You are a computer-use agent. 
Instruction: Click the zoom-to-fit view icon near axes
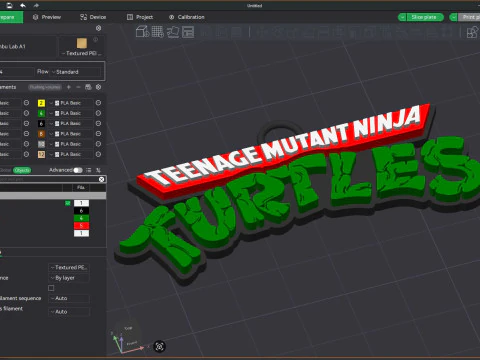(x=159, y=347)
